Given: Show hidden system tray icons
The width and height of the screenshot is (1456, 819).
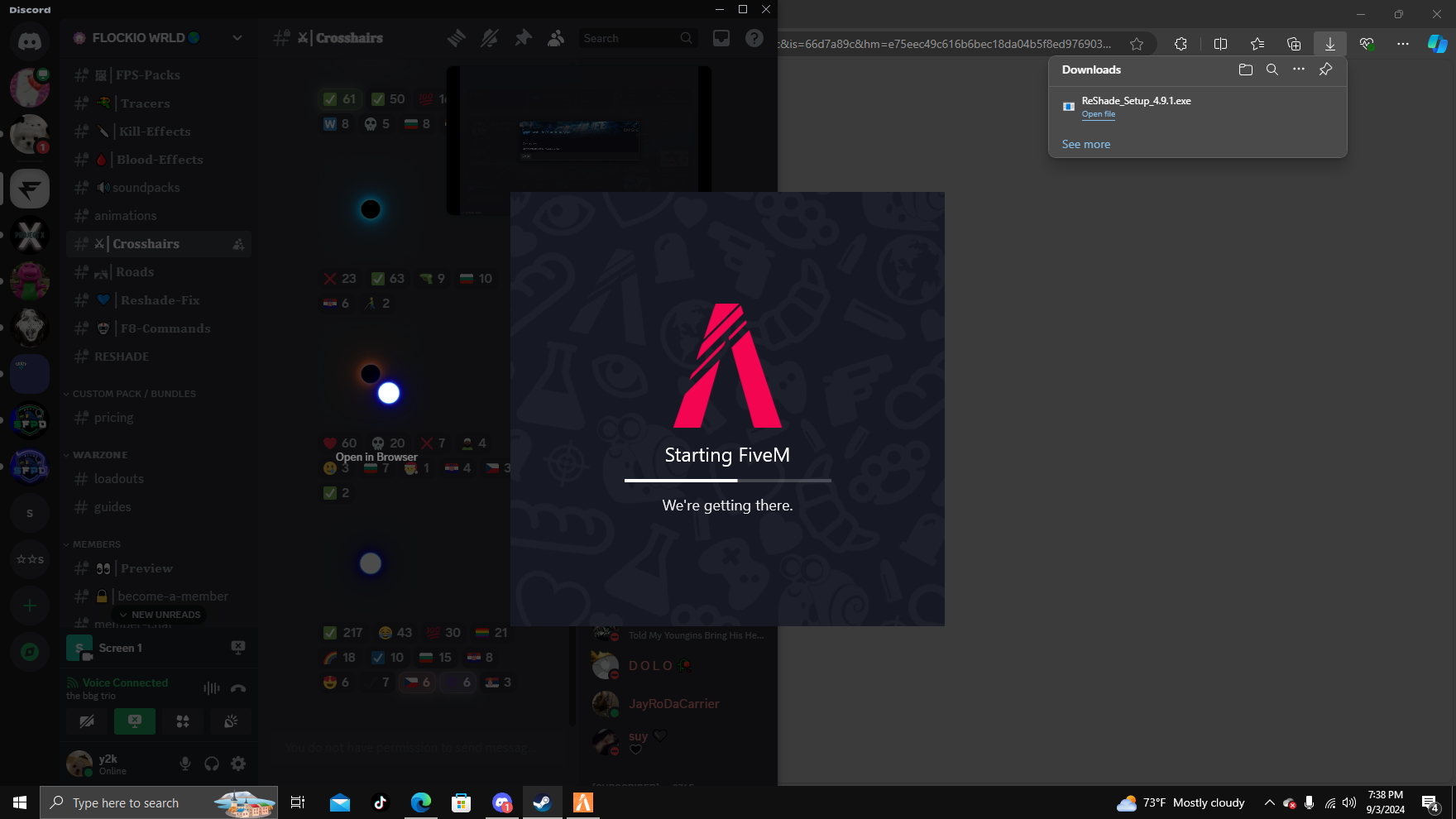Looking at the screenshot, I should (1270, 802).
